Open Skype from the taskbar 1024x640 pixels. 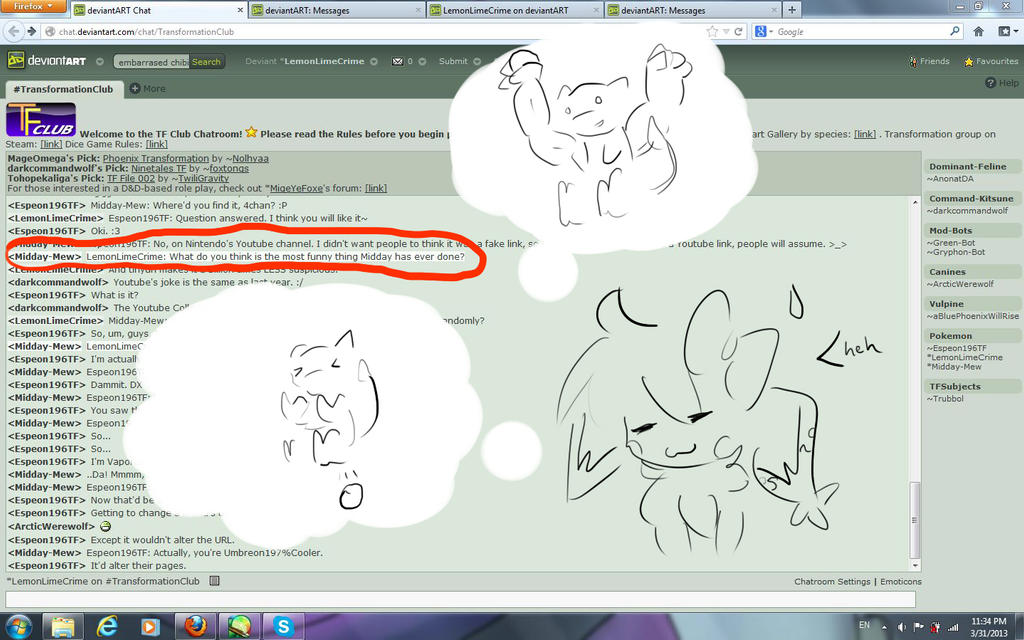[x=283, y=626]
